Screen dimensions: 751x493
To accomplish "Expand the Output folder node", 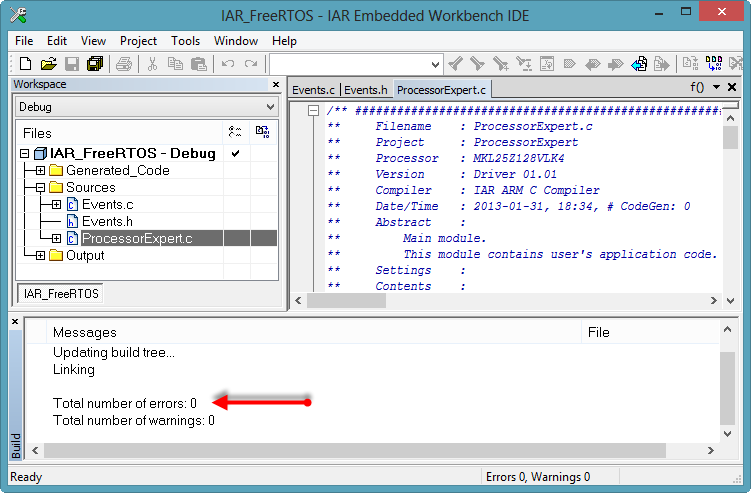I will point(40,256).
